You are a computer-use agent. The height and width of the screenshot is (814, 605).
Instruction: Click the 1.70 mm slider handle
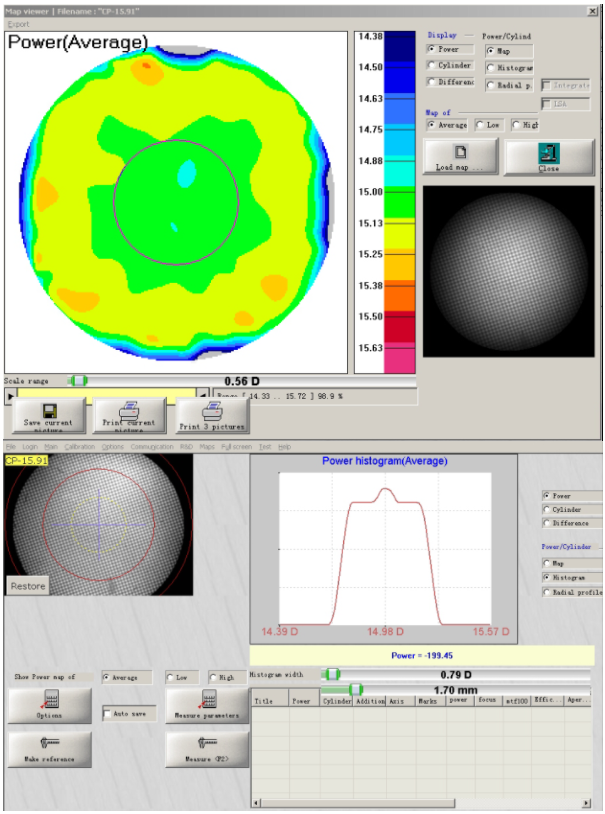point(355,689)
